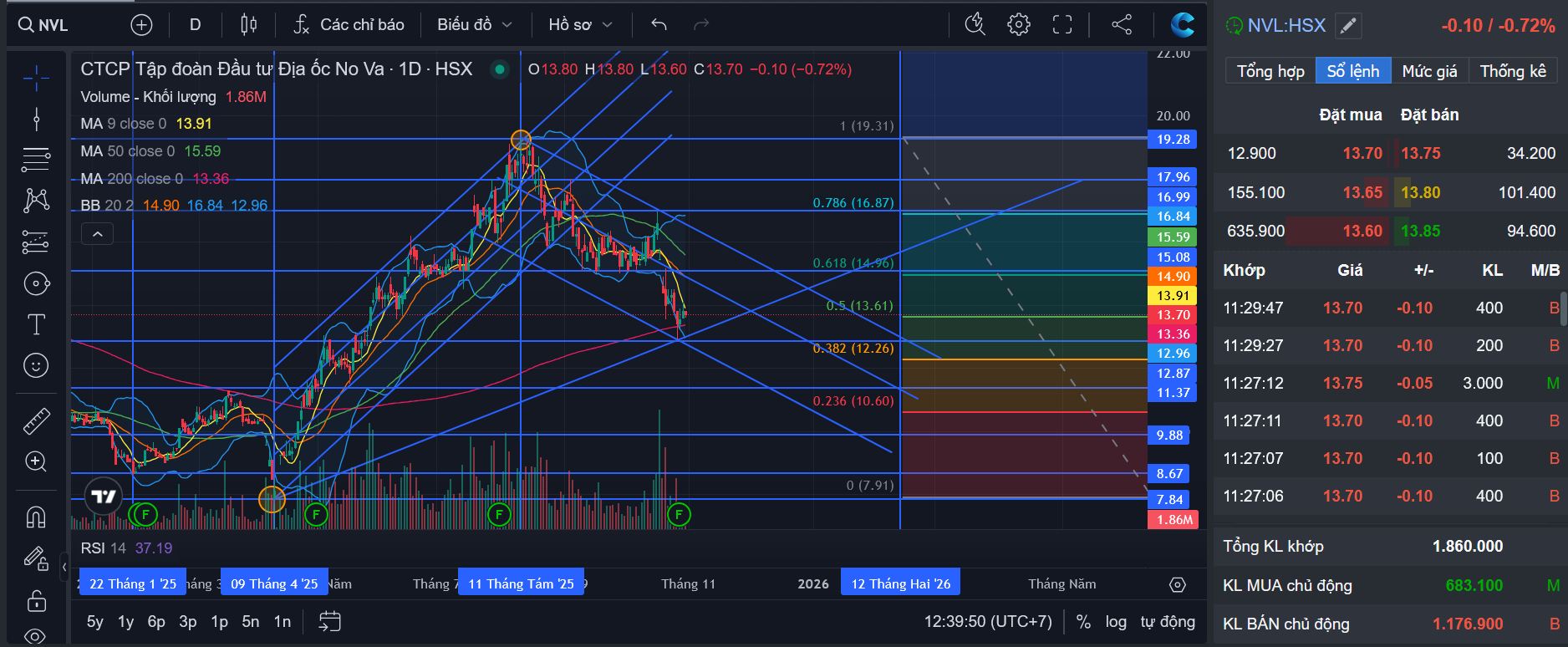
Task: Open the forecasting and position tools
Action: pyautogui.click(x=36, y=242)
